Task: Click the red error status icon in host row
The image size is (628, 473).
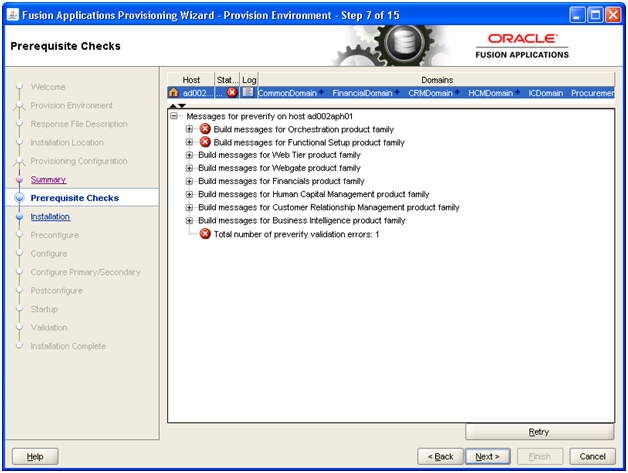Action: click(231, 93)
